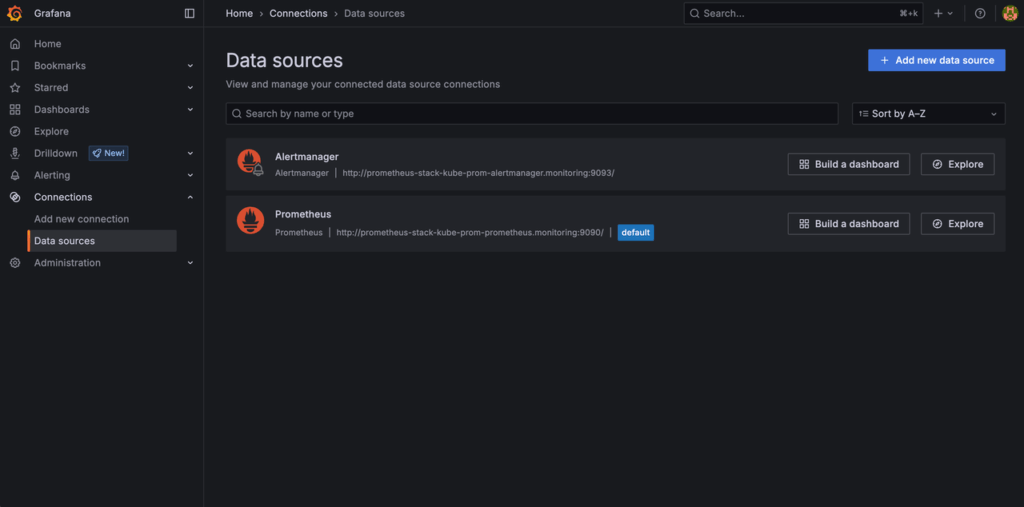This screenshot has height=507, width=1024.
Task: Open the Alertmanager data source name
Action: coord(307,157)
